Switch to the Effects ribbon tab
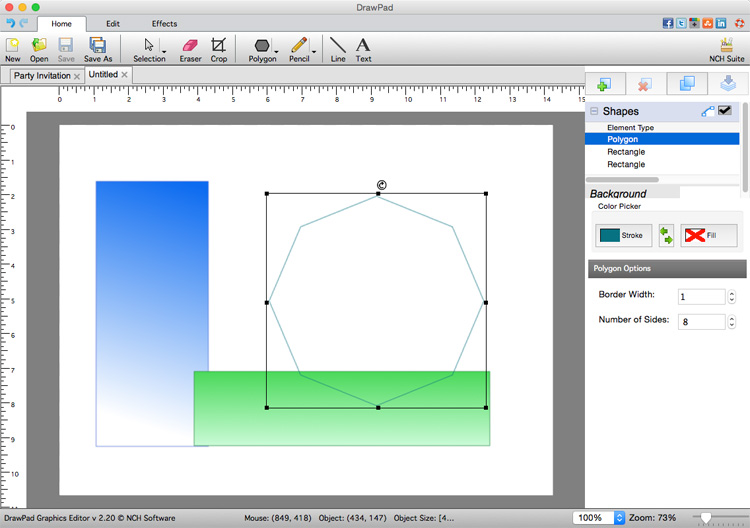Image resolution: width=750 pixels, height=528 pixels. 164,23
